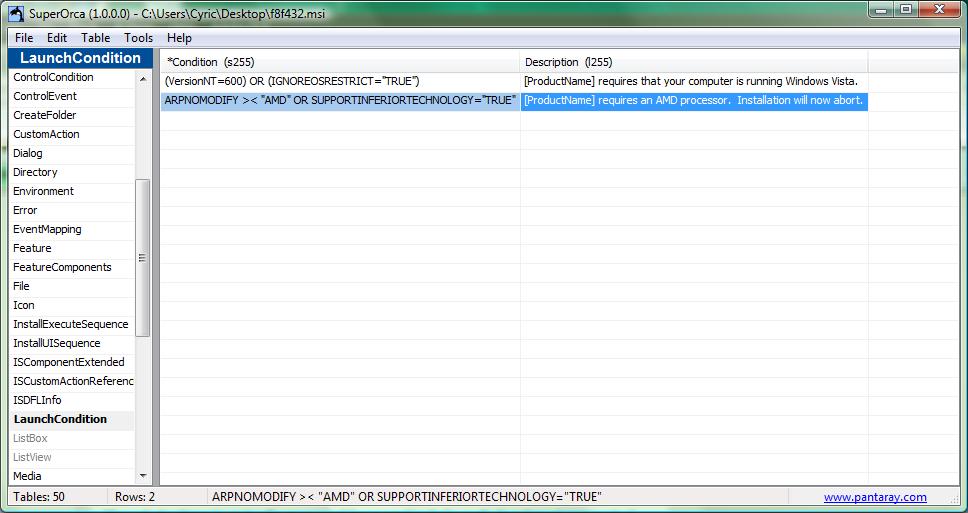Click the SuperOrca application icon in title bar
This screenshot has height=513, width=968.
point(16,12)
